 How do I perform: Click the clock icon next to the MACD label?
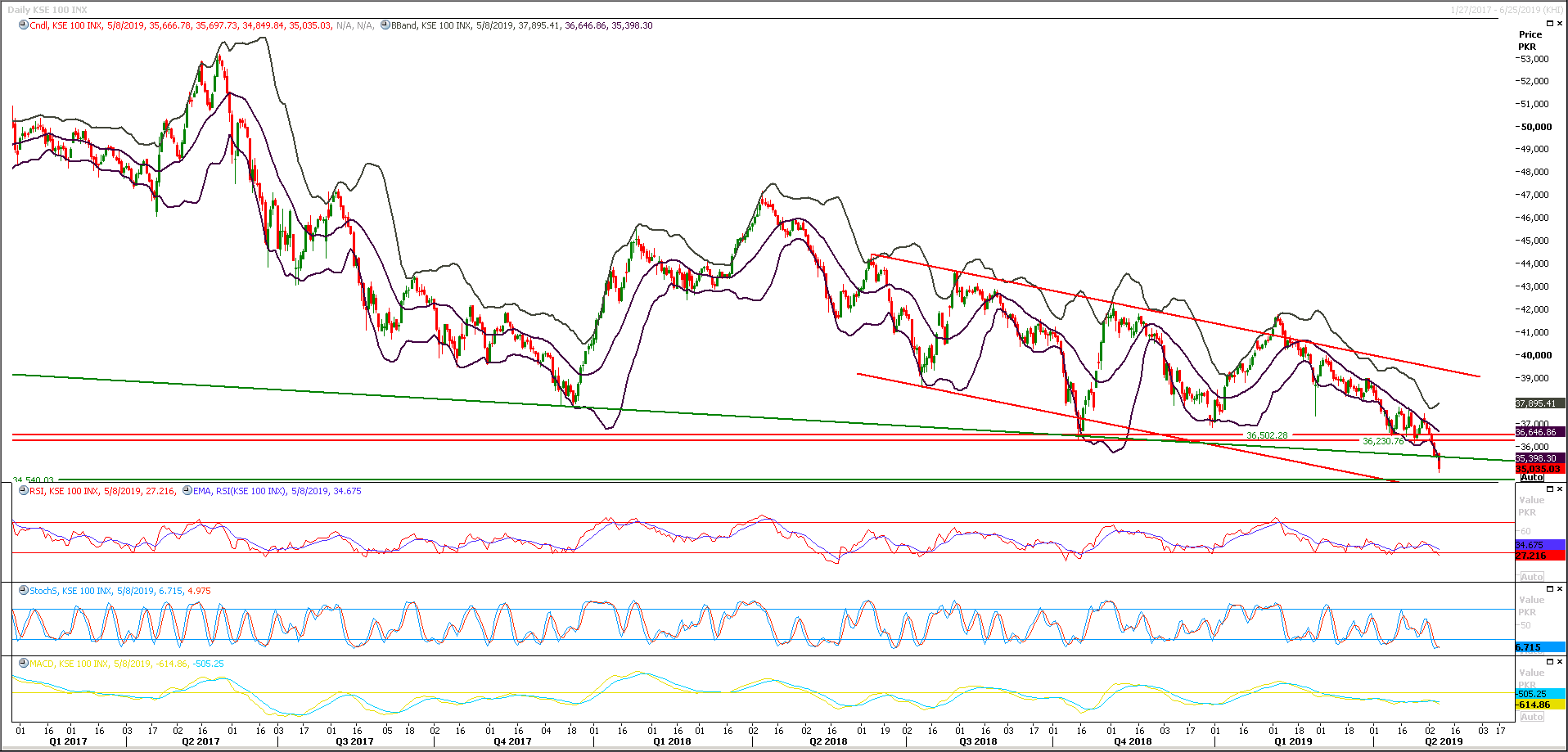tap(22, 664)
